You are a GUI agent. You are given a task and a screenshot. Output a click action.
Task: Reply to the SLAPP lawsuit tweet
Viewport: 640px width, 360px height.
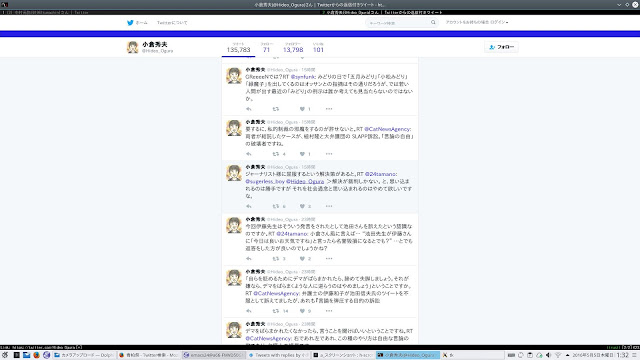249,154
